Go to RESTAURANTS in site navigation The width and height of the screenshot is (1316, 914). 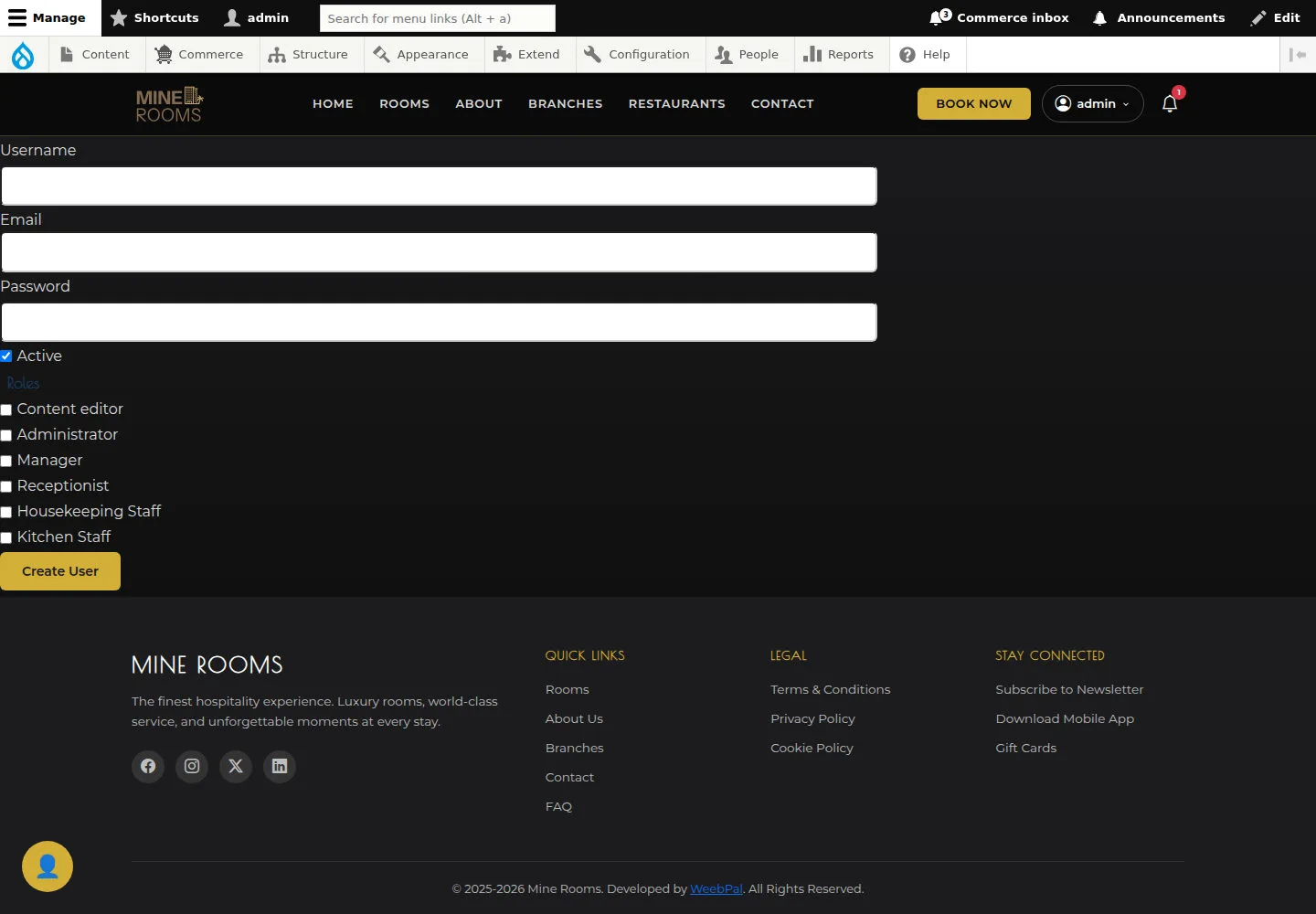pos(676,104)
